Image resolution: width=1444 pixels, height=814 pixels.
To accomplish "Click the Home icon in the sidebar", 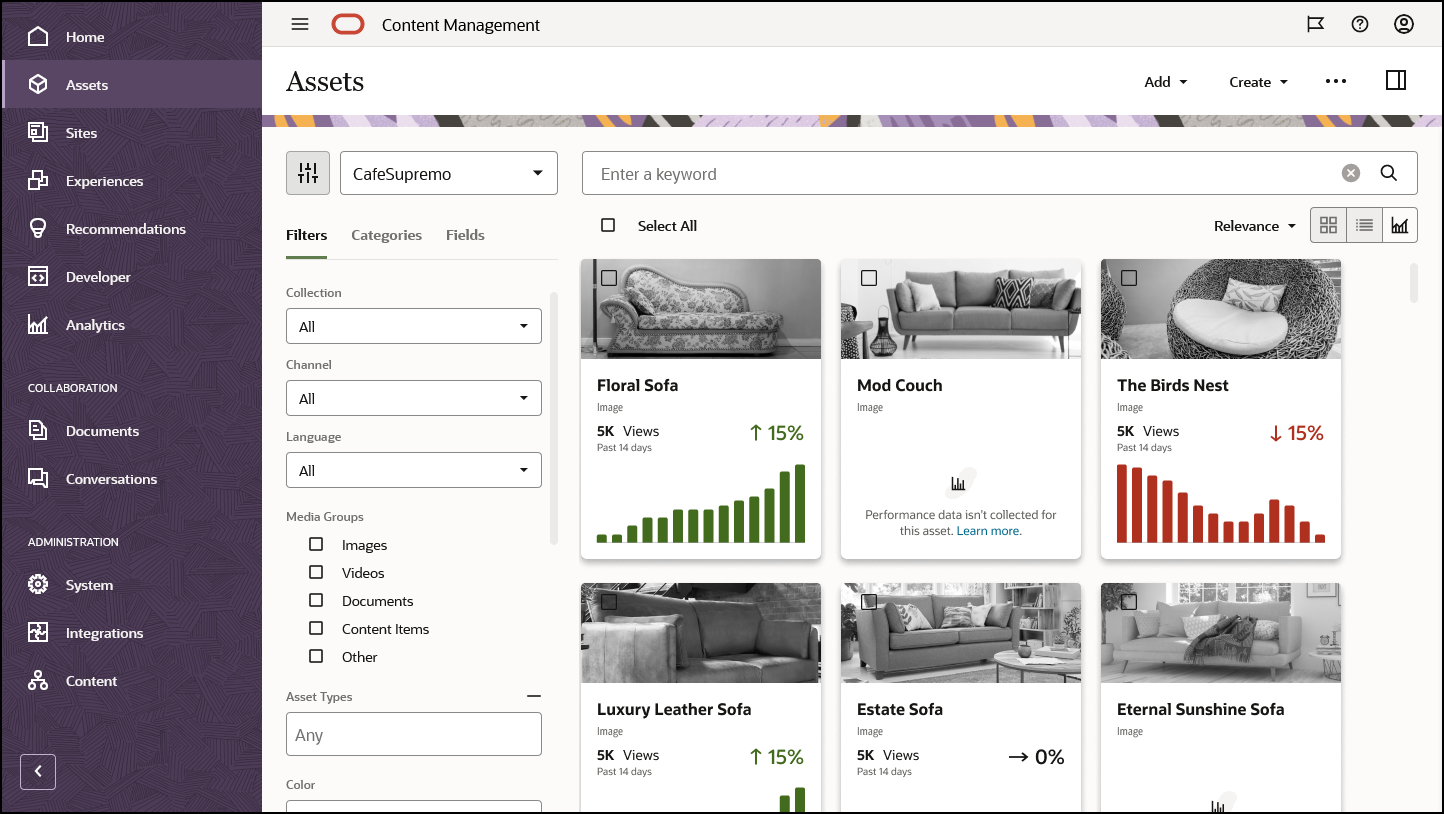I will tap(38, 37).
